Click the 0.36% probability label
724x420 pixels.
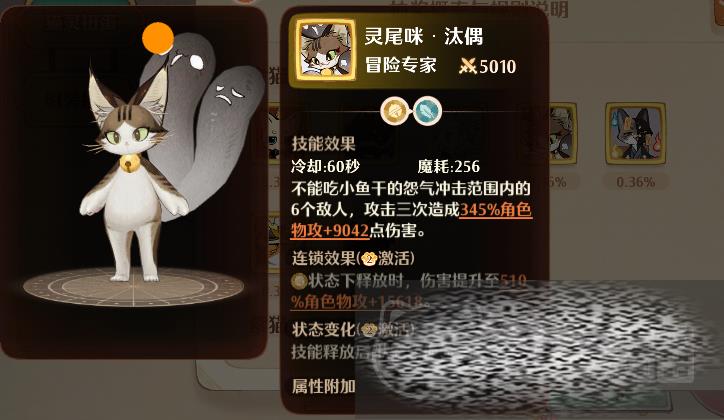[636, 182]
